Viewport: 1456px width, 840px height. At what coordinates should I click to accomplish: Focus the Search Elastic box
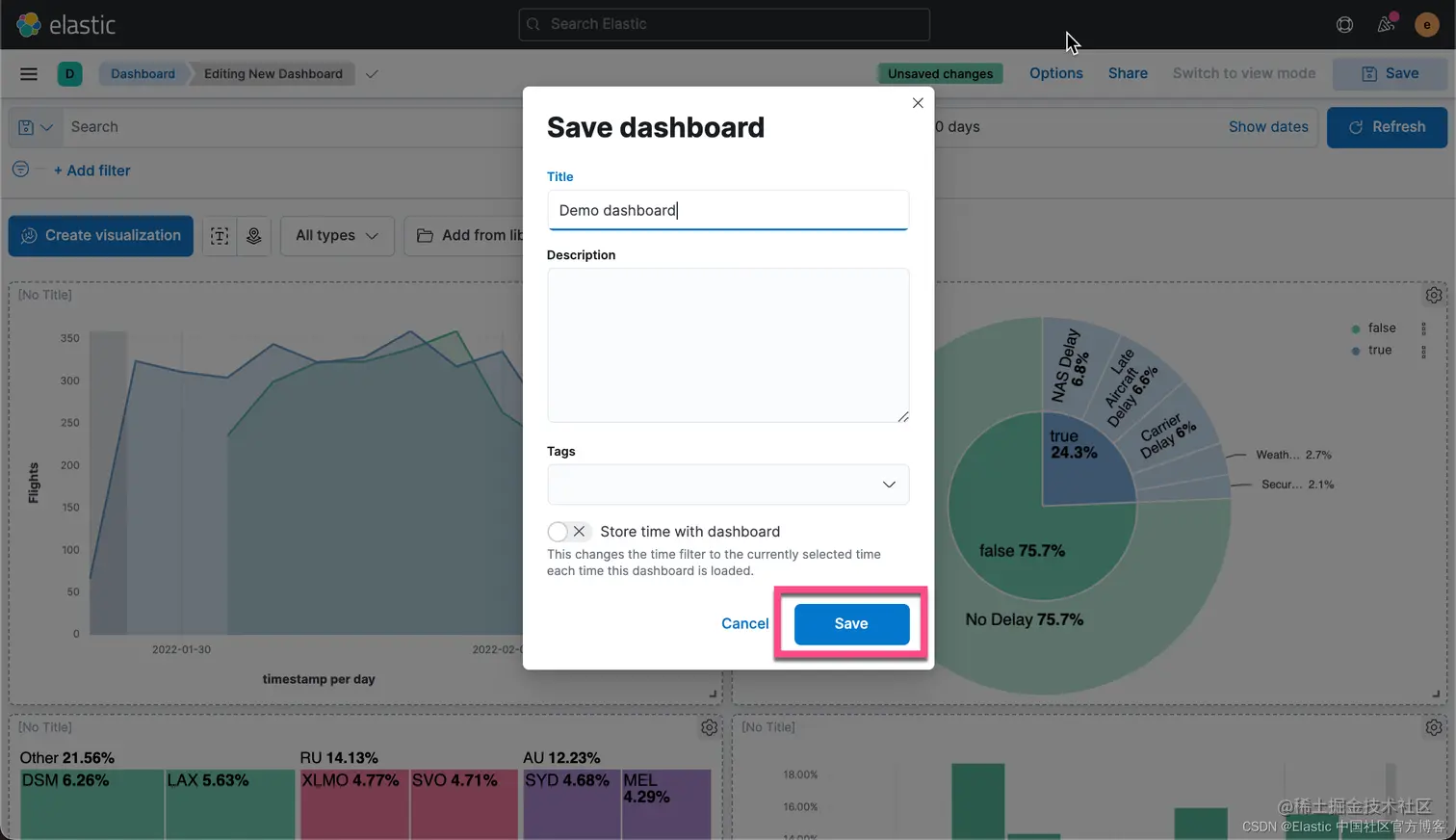(724, 24)
